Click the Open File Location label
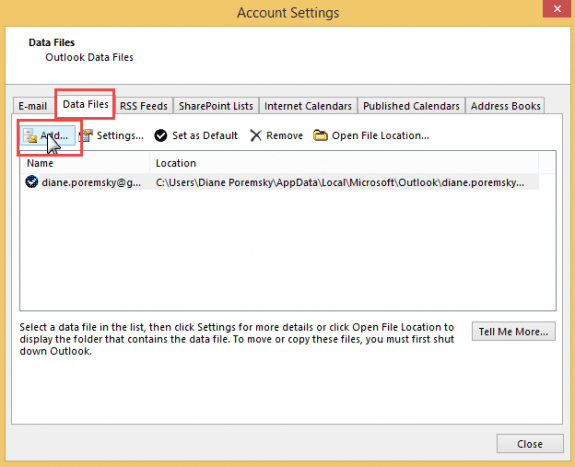 (380, 135)
